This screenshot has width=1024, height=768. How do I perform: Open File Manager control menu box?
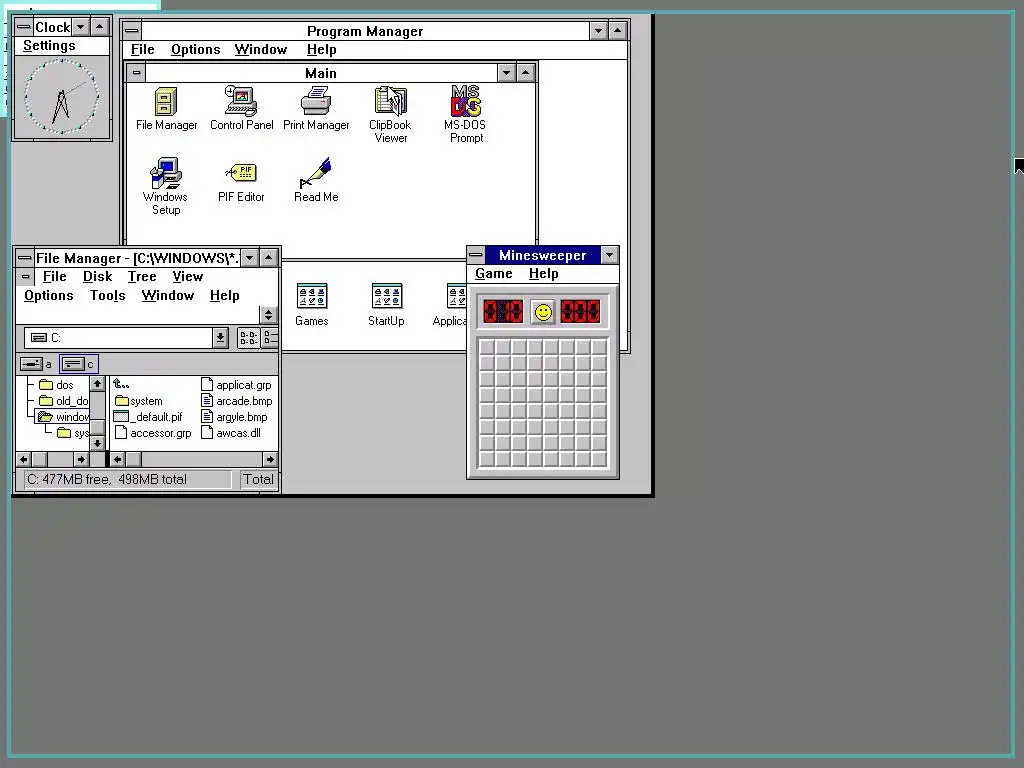25,257
